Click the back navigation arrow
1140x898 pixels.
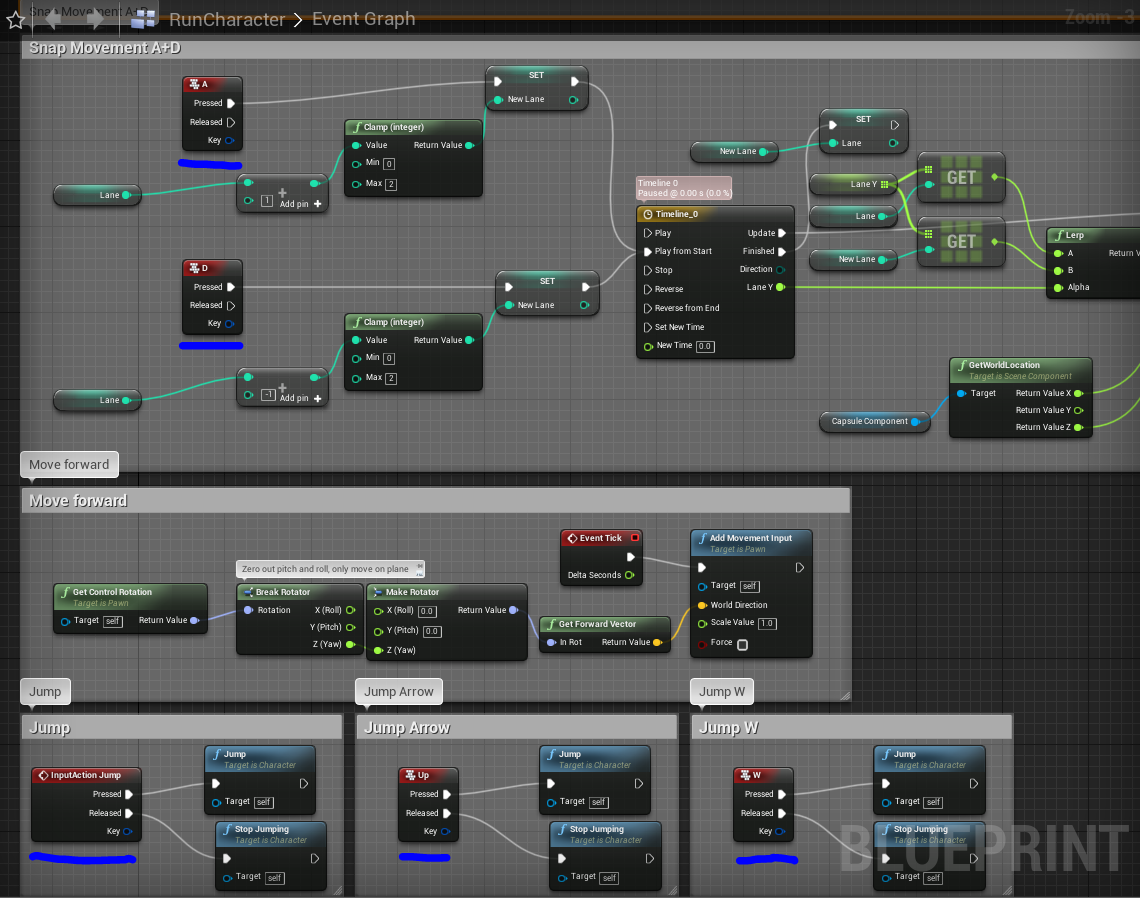pyautogui.click(x=53, y=17)
